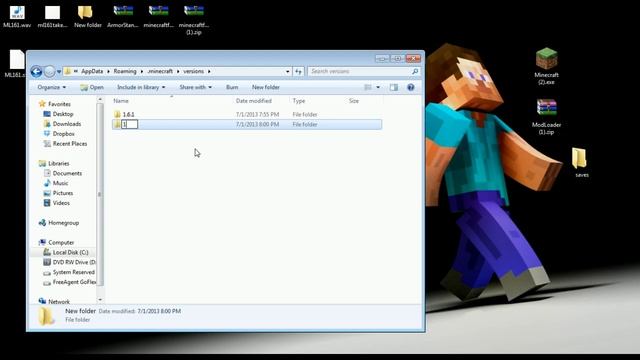
Task: Open recent locations dropdown beside Forward
Action: (59, 72)
